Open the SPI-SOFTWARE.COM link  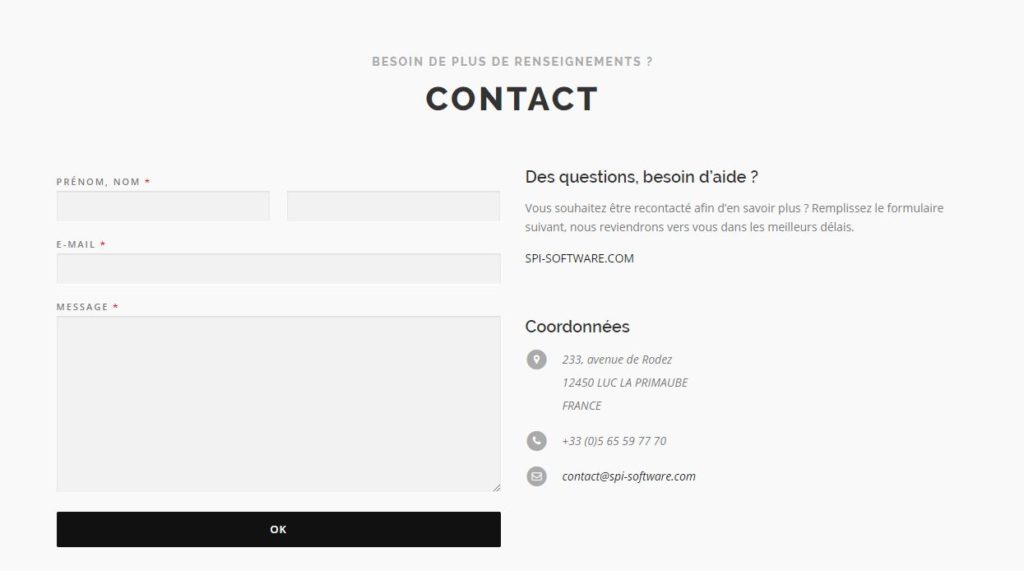pyautogui.click(x=579, y=258)
